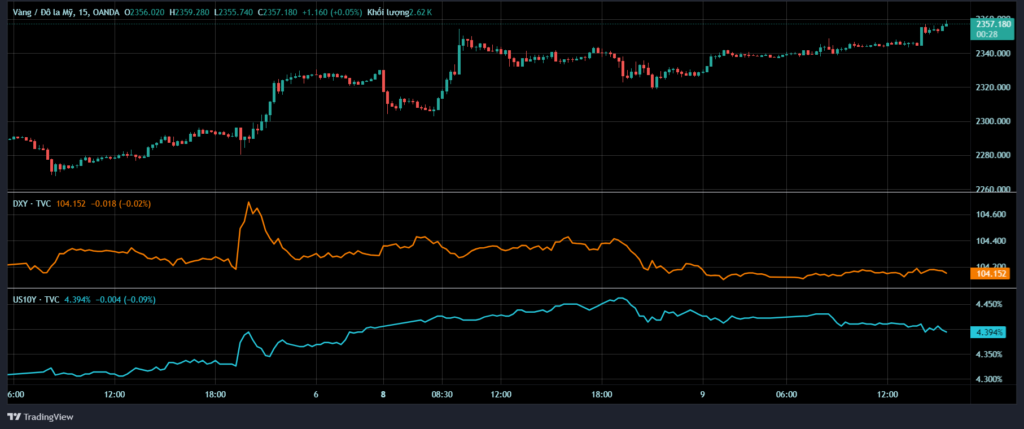The height and width of the screenshot is (429, 1024).
Task: Click the 08:30 time axis label
Action: point(442,395)
